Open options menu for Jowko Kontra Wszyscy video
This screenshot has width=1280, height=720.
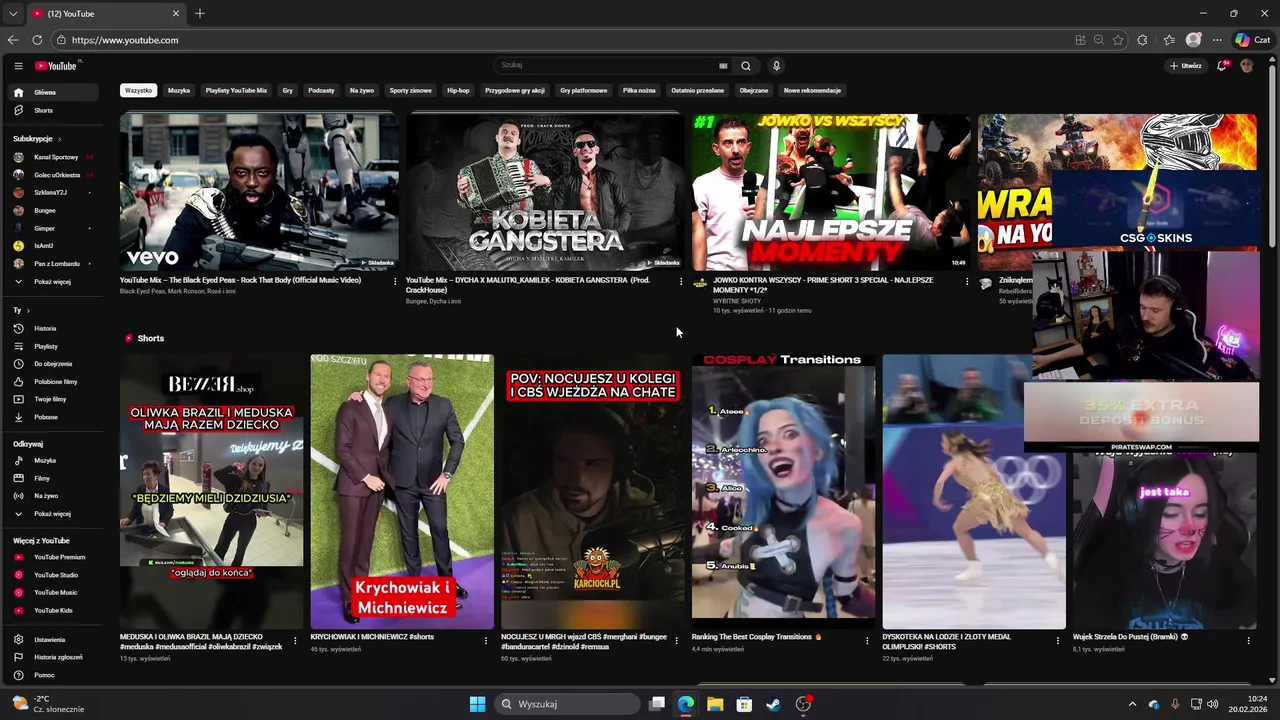tap(967, 281)
